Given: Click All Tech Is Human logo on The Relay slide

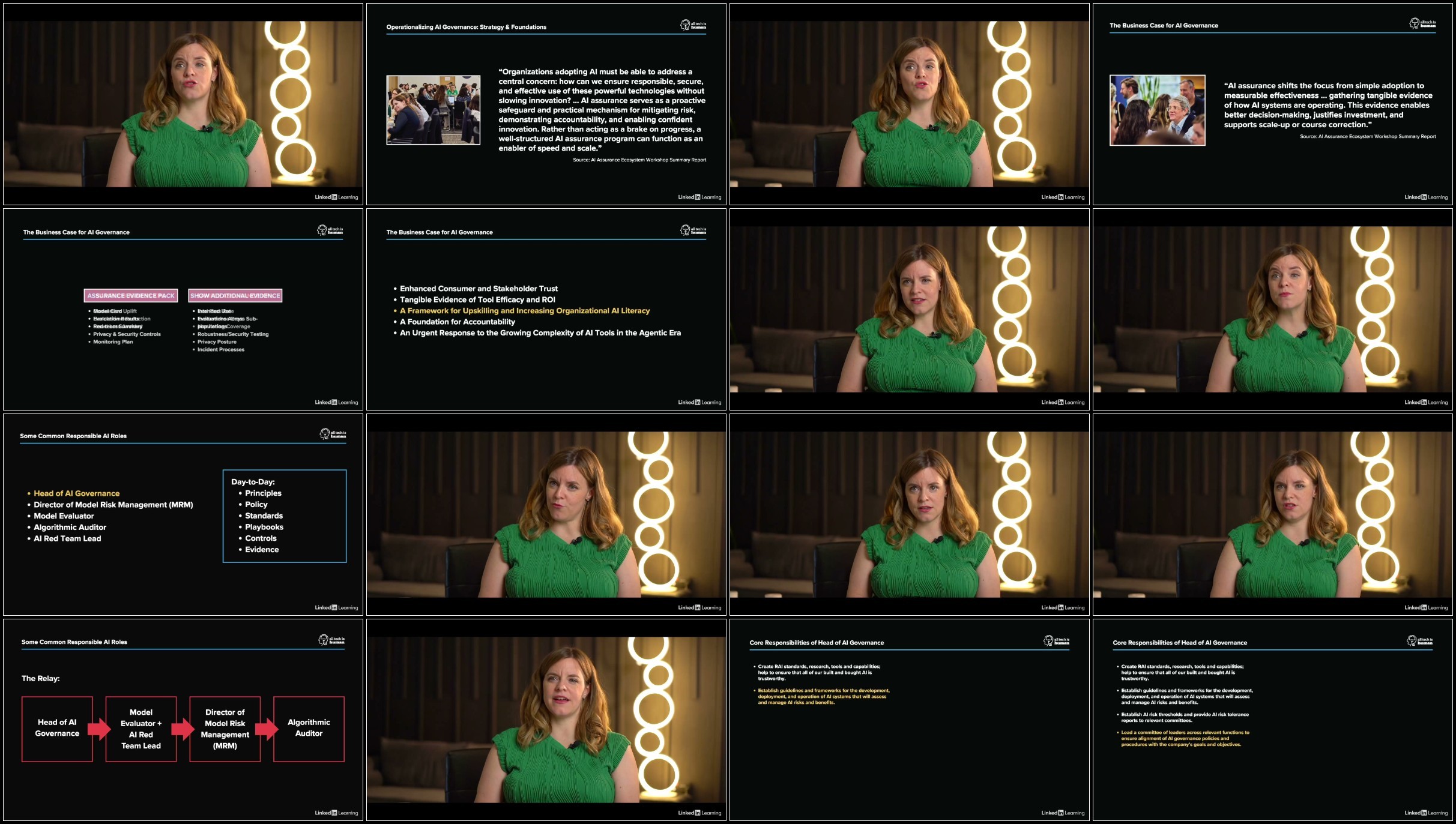Looking at the screenshot, I should tap(331, 640).
